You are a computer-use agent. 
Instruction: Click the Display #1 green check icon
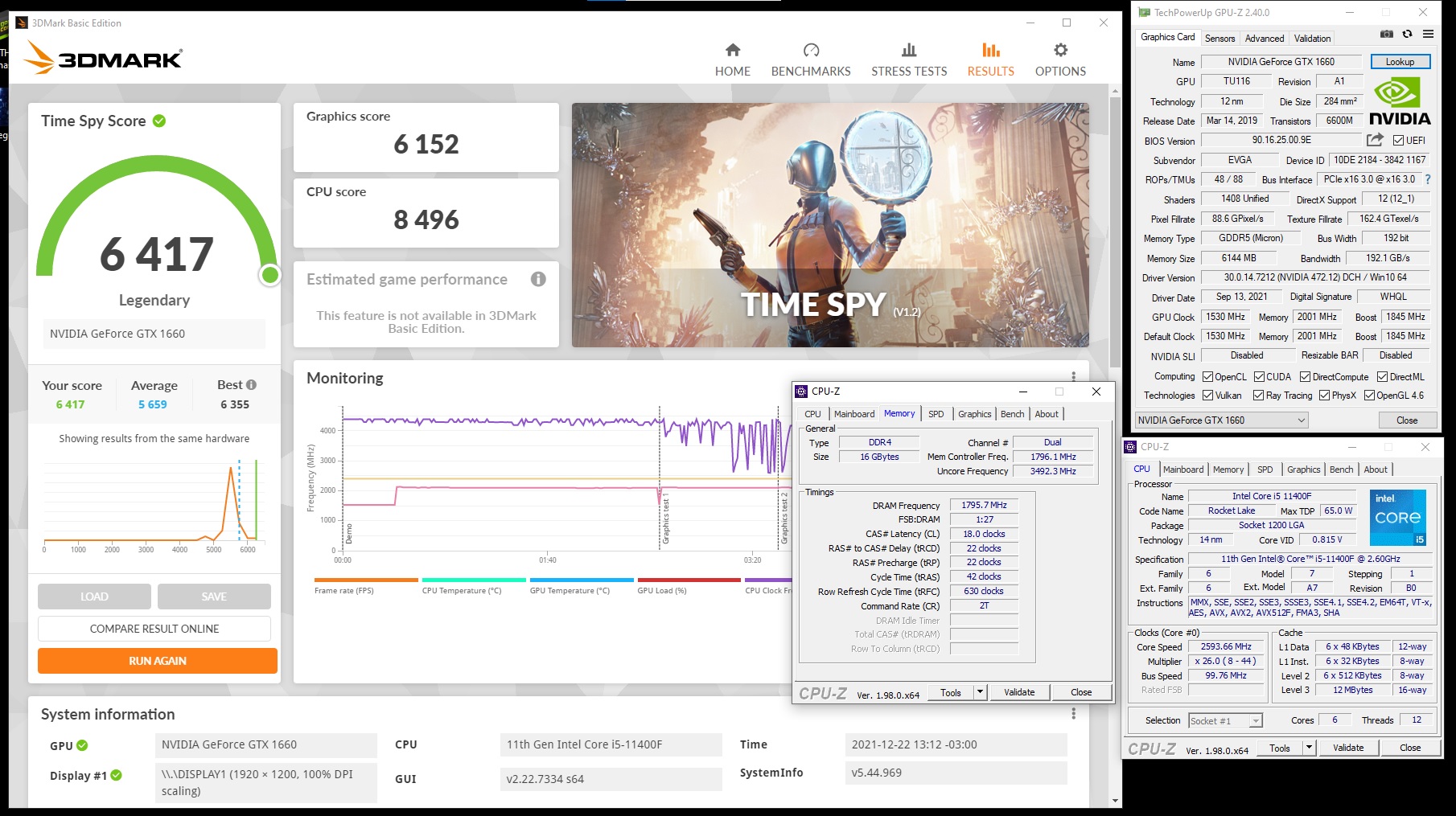tap(116, 775)
